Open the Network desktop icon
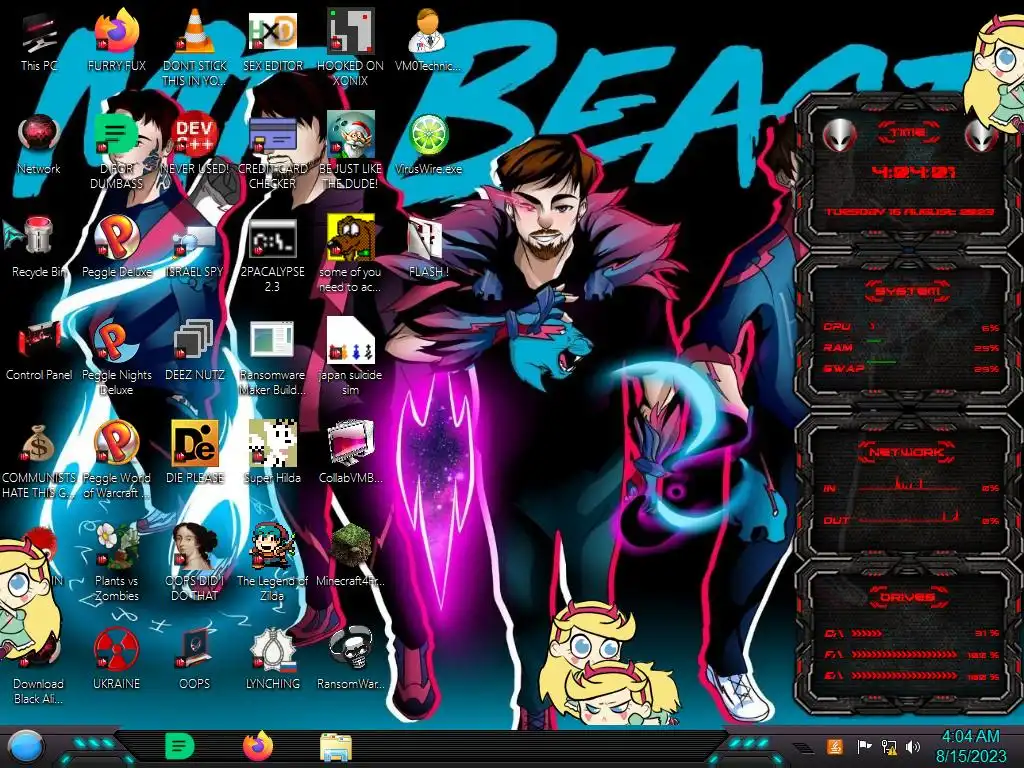The height and width of the screenshot is (768, 1024). 39,144
